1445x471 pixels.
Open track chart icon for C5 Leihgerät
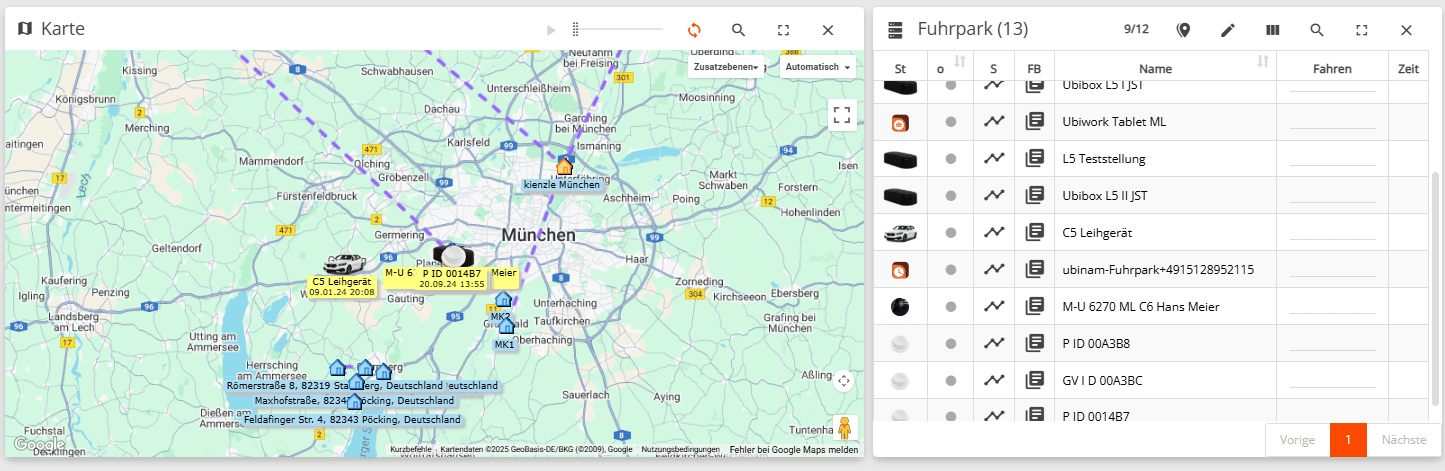point(993,232)
